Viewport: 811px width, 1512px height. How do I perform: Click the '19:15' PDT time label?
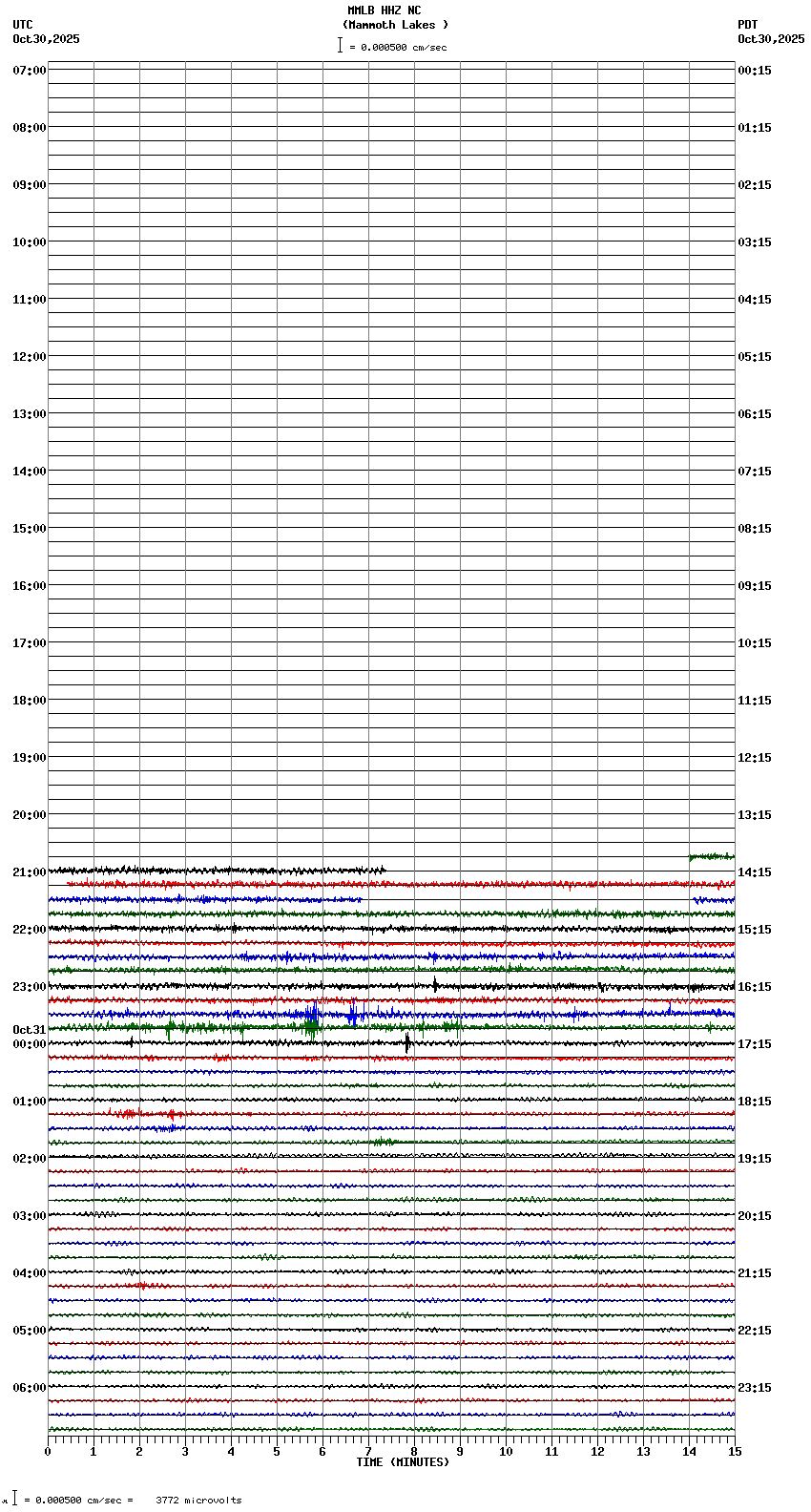point(755,1159)
